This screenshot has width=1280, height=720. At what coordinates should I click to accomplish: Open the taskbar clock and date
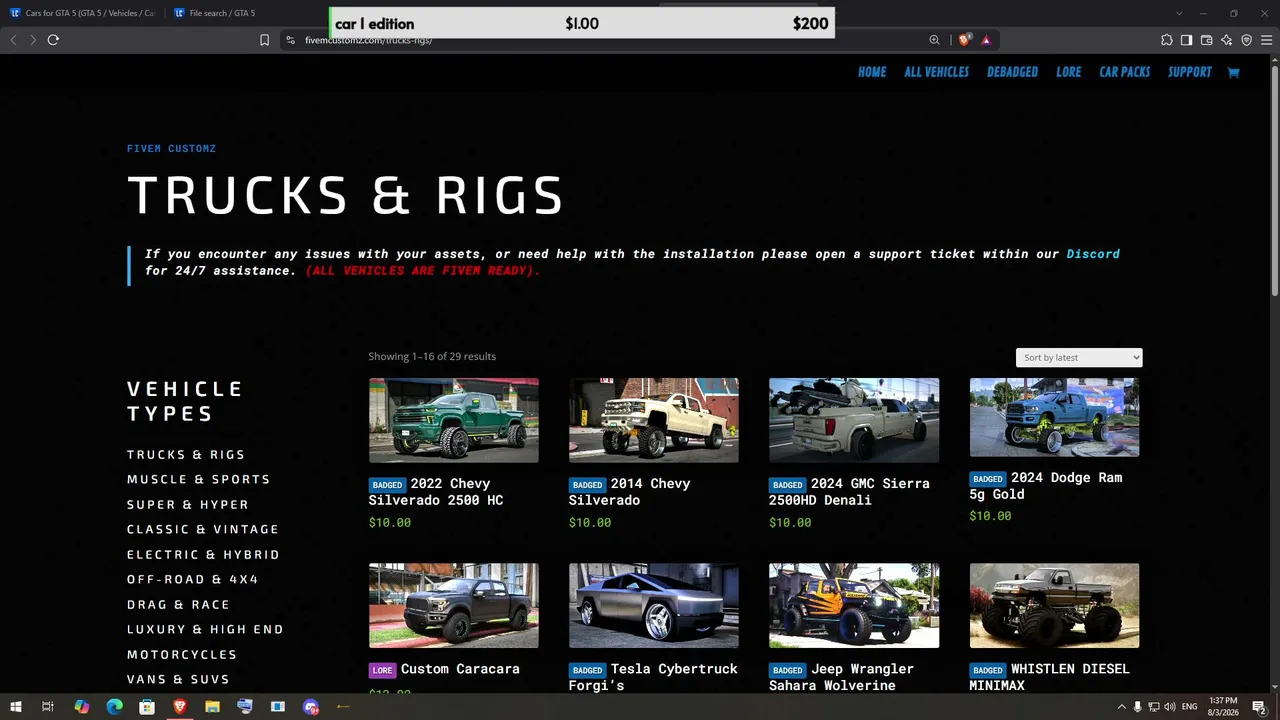click(1223, 707)
